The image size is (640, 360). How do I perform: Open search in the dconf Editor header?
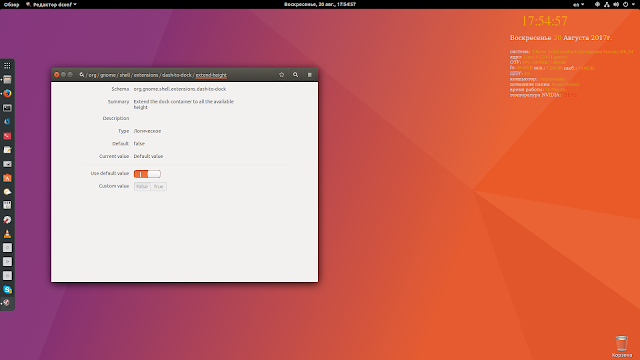point(295,75)
